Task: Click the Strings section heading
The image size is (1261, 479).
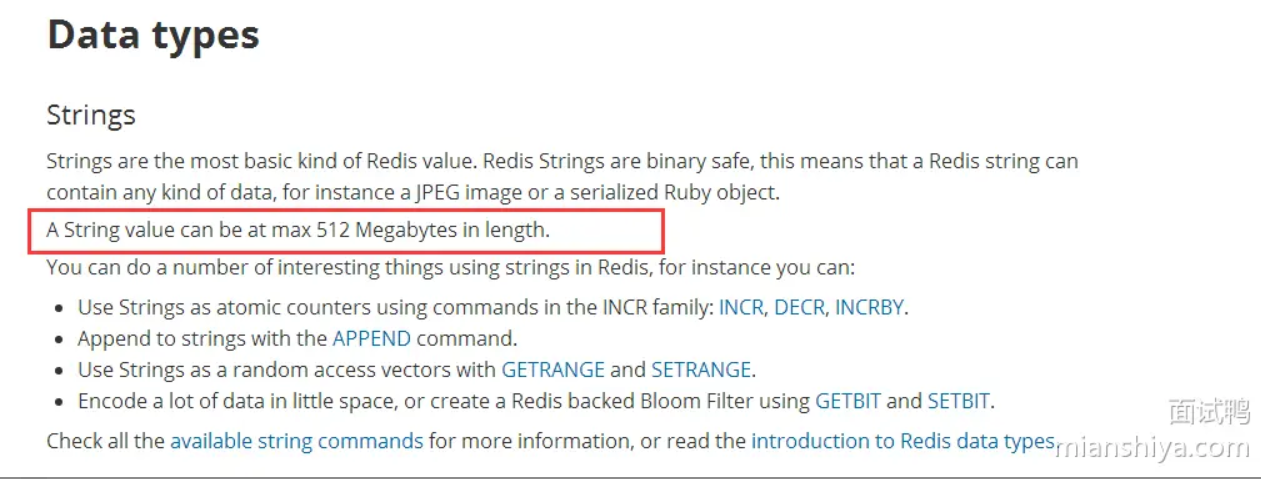Action: click(x=91, y=115)
